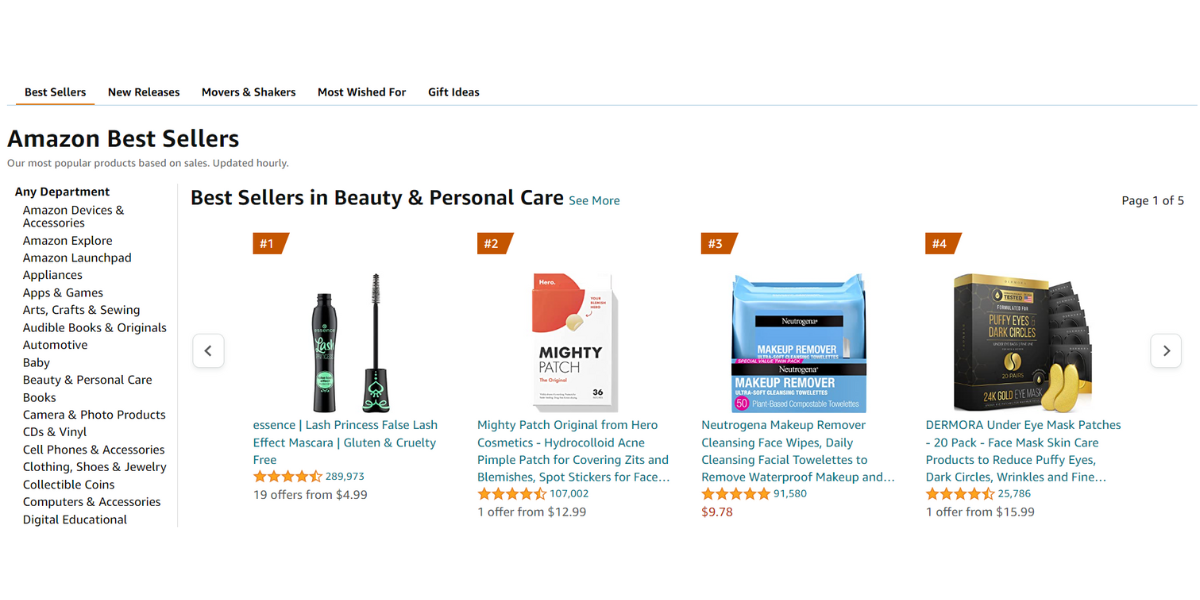
Task: Open the essence Lash Princess mascara image
Action: [346, 343]
